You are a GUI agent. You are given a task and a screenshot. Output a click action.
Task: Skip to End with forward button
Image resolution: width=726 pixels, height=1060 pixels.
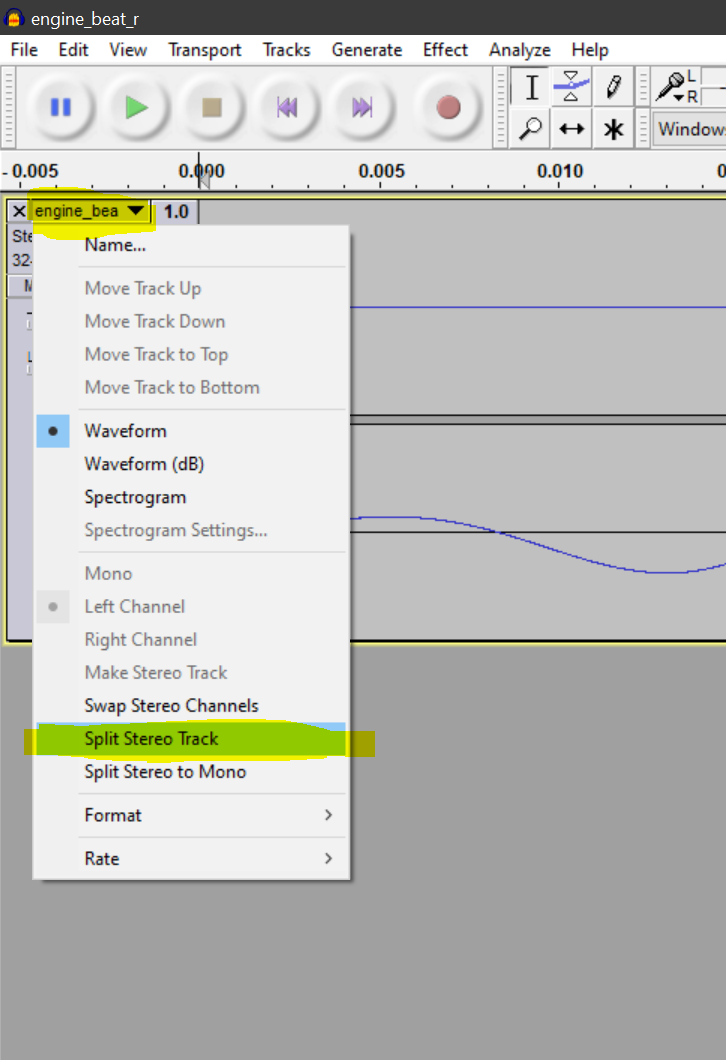coord(362,107)
